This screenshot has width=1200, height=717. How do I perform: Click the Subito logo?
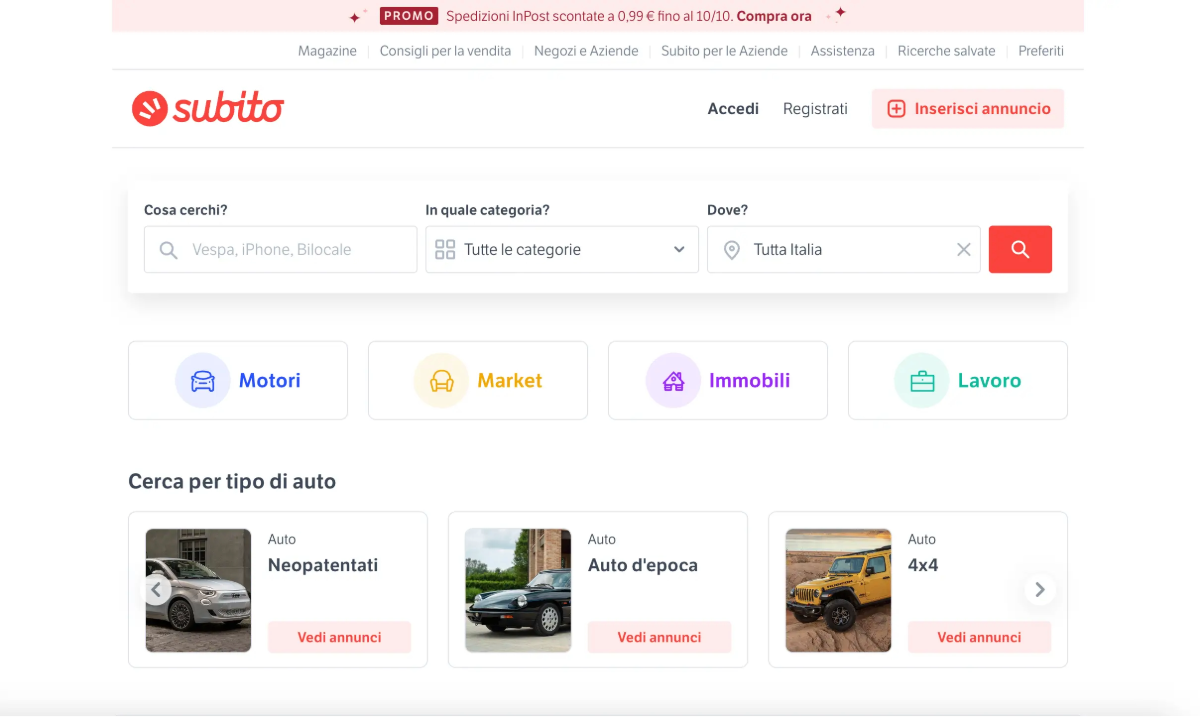208,108
